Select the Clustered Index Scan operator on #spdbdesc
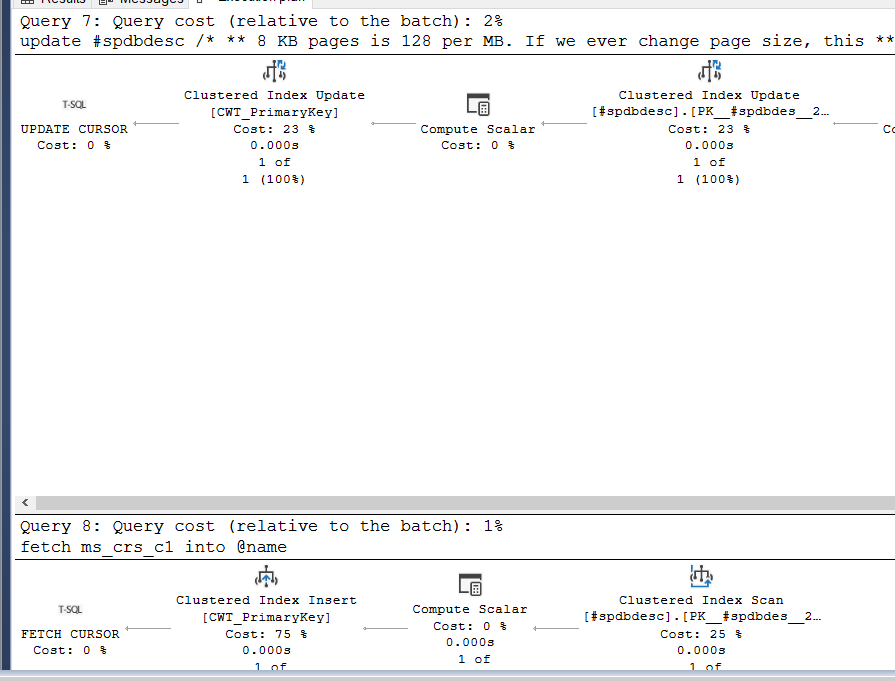Viewport: 895px width, 681px height. pos(701,576)
